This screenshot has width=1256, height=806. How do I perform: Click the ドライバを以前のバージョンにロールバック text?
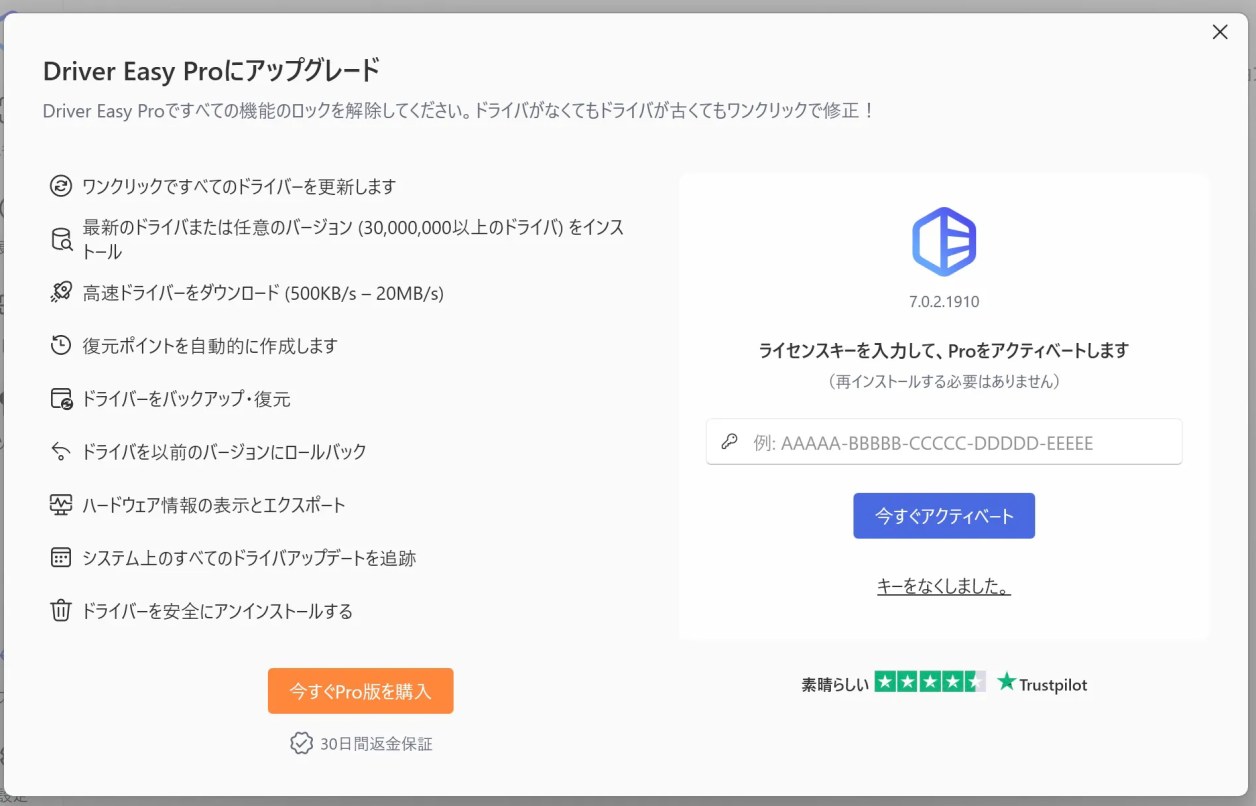[x=224, y=452]
